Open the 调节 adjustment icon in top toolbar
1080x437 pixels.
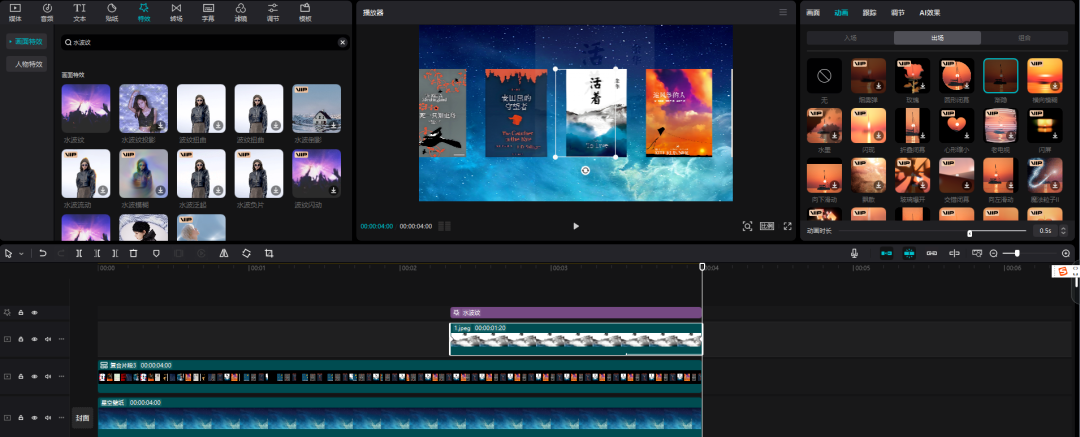click(273, 12)
